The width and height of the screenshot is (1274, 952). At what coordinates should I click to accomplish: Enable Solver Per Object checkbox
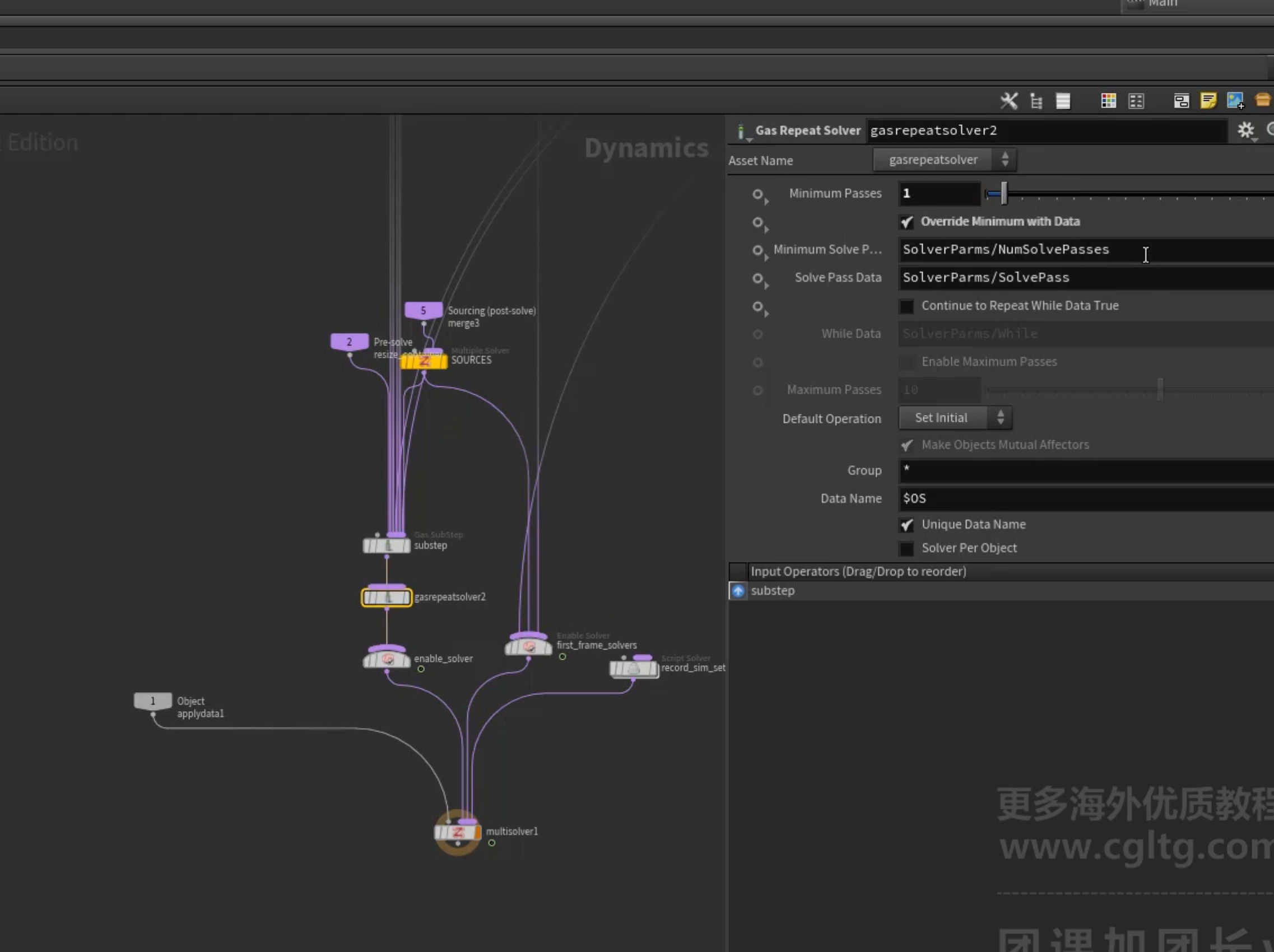tap(906, 549)
